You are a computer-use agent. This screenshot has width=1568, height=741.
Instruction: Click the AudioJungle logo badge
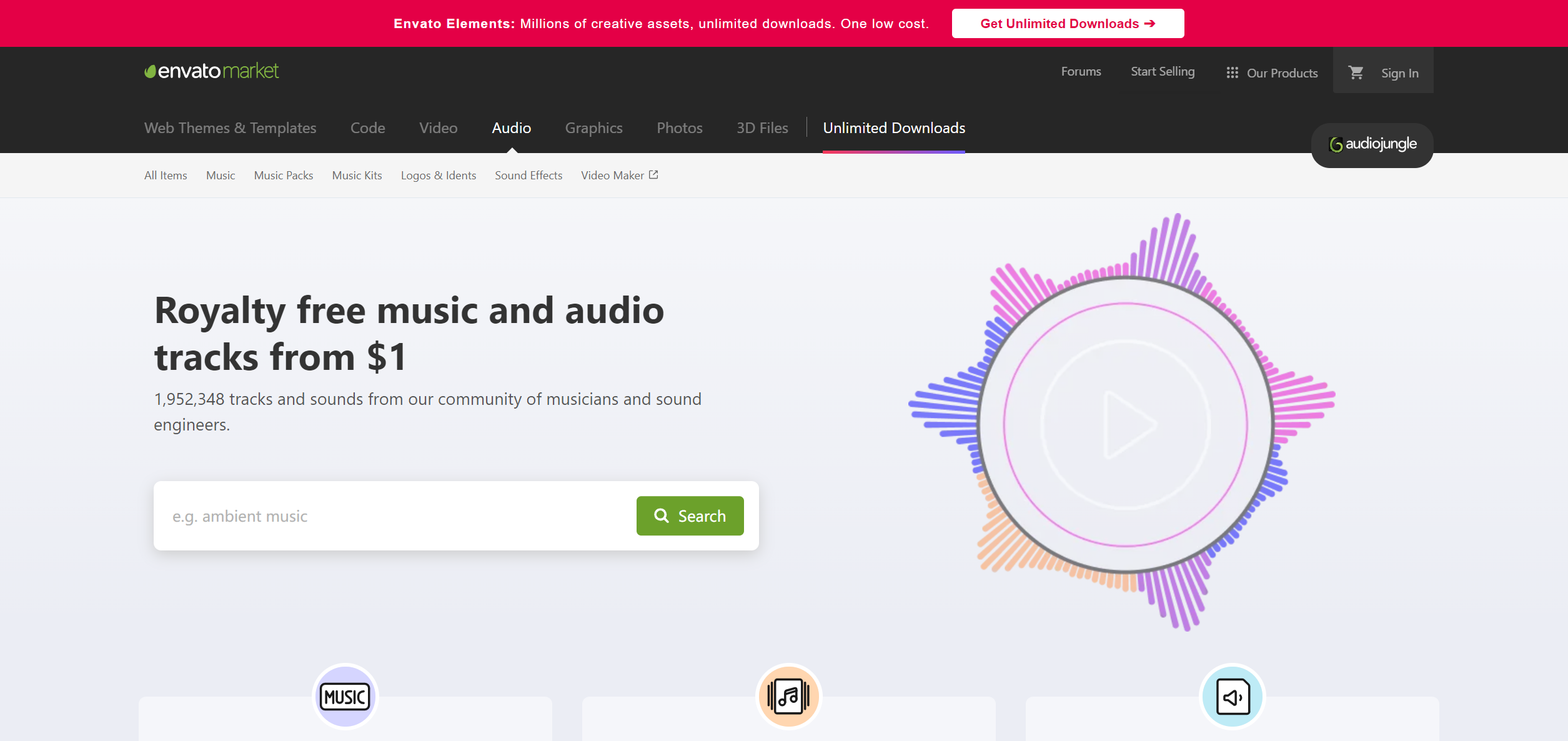coord(1371,144)
